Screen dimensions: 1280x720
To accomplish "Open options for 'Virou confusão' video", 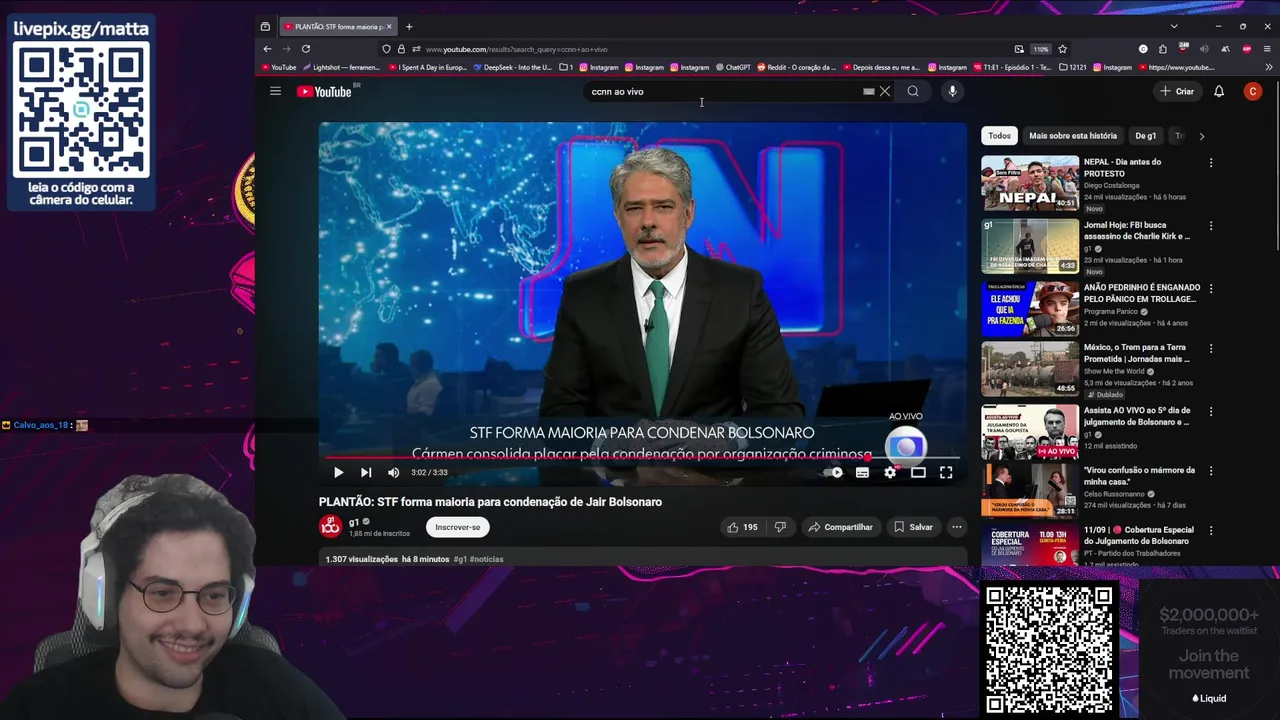I will [x=1211, y=471].
